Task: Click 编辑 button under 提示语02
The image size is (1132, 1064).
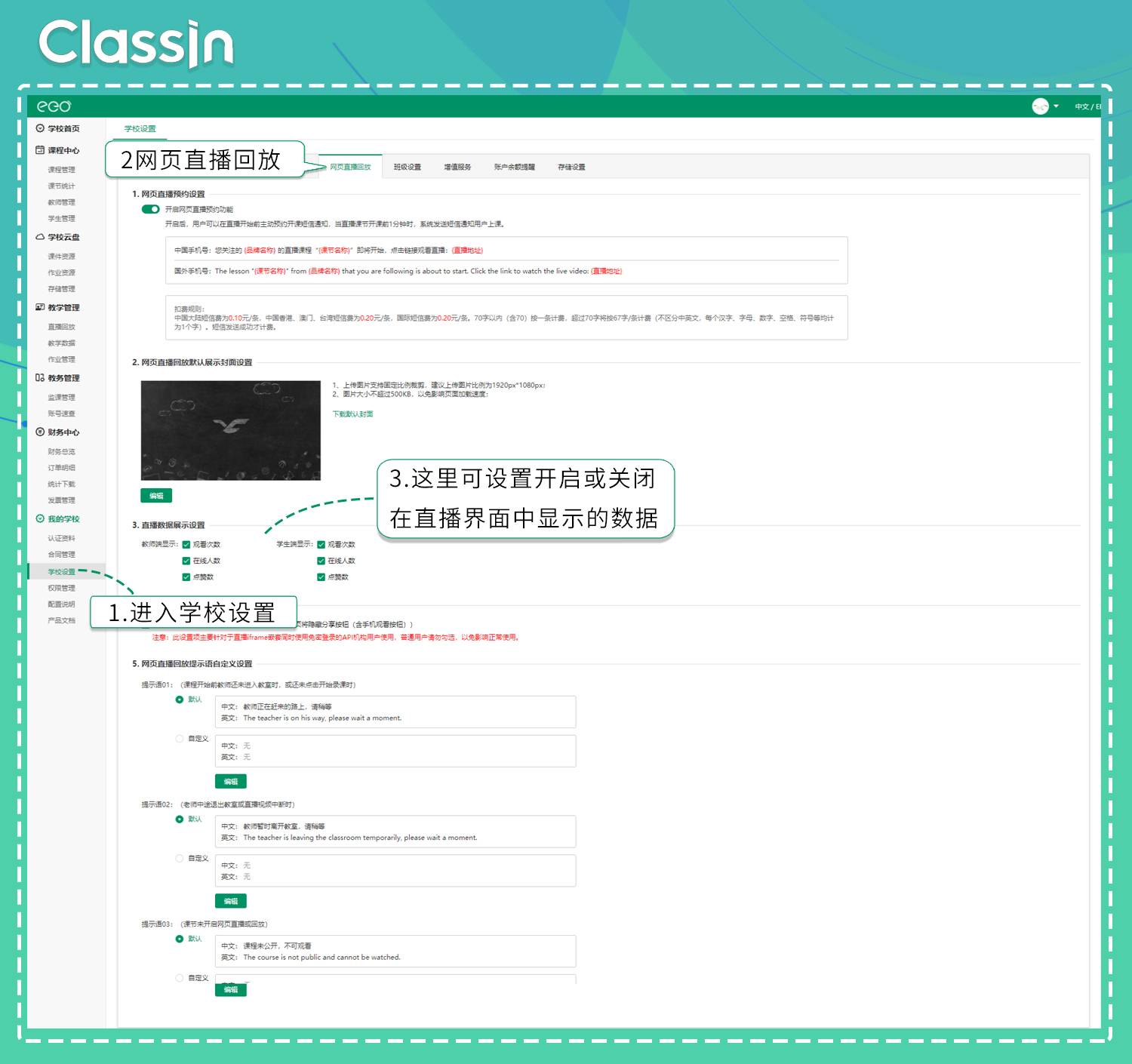Action: (x=231, y=901)
